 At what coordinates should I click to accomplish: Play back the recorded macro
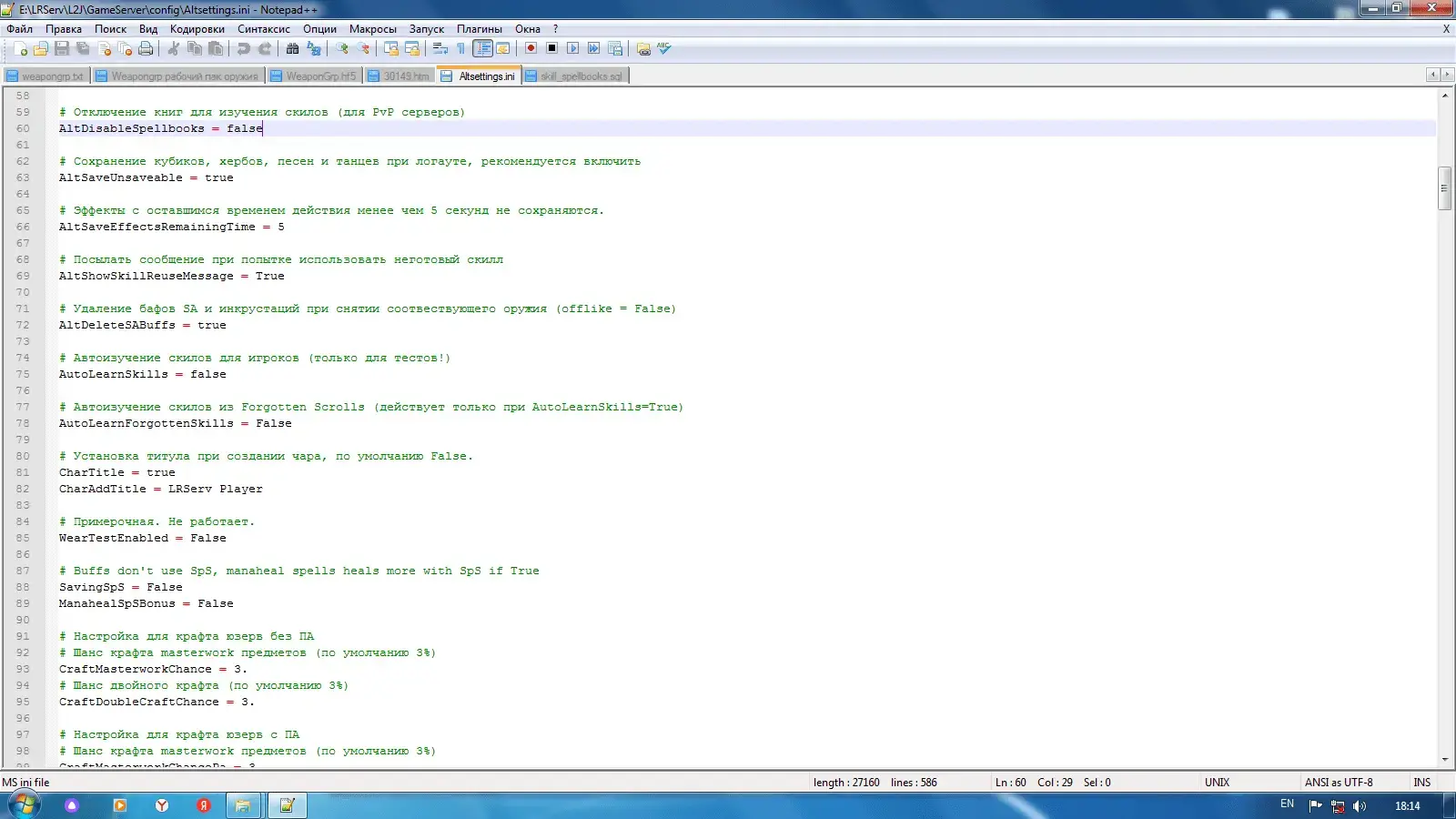(x=572, y=49)
